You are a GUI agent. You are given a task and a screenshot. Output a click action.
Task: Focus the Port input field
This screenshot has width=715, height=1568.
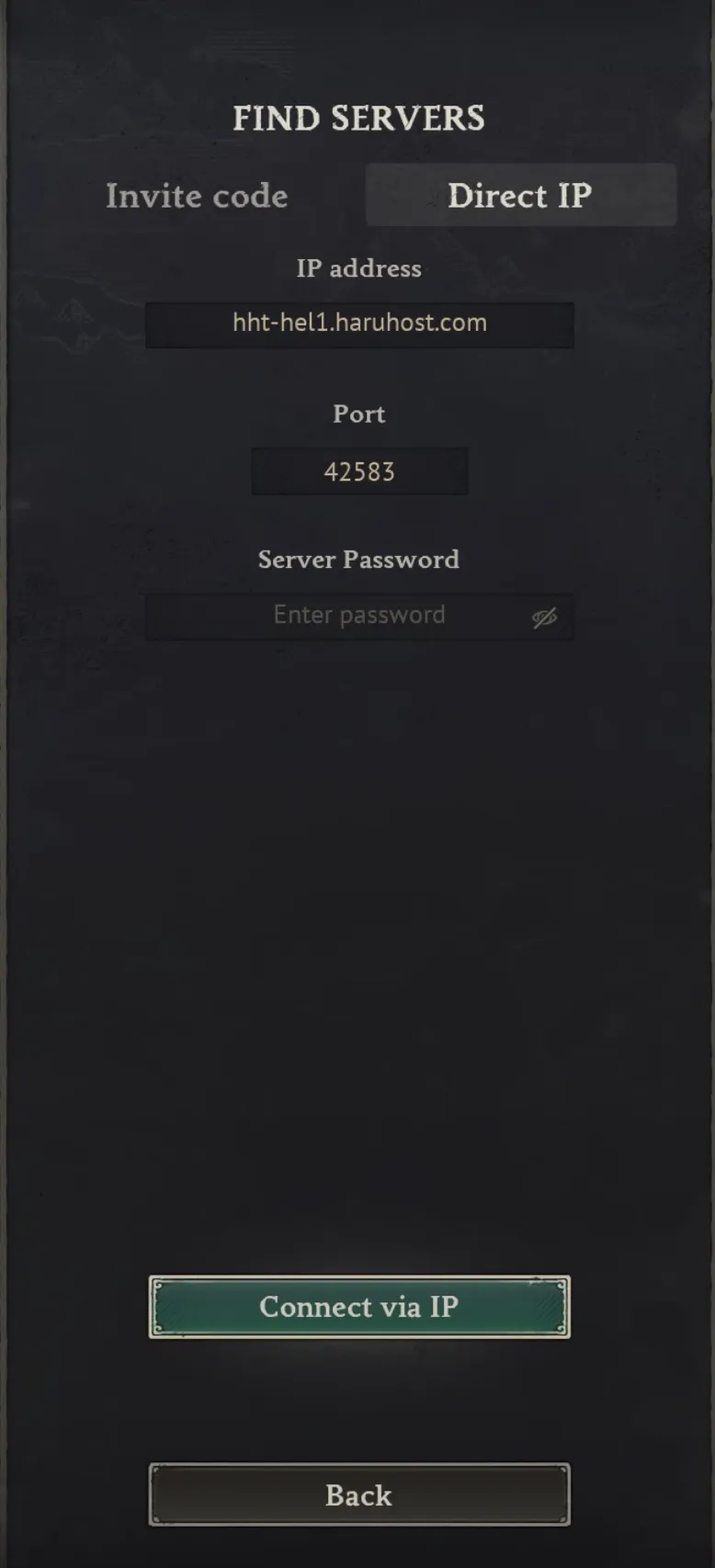tap(359, 472)
